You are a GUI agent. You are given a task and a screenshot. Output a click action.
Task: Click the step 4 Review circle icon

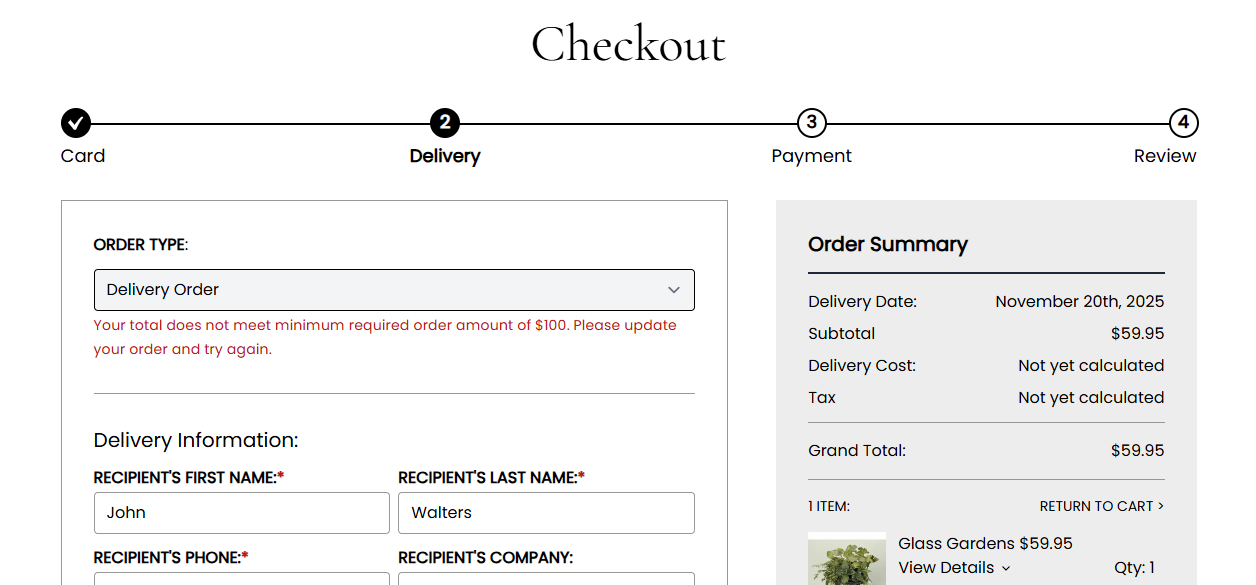pos(1183,124)
